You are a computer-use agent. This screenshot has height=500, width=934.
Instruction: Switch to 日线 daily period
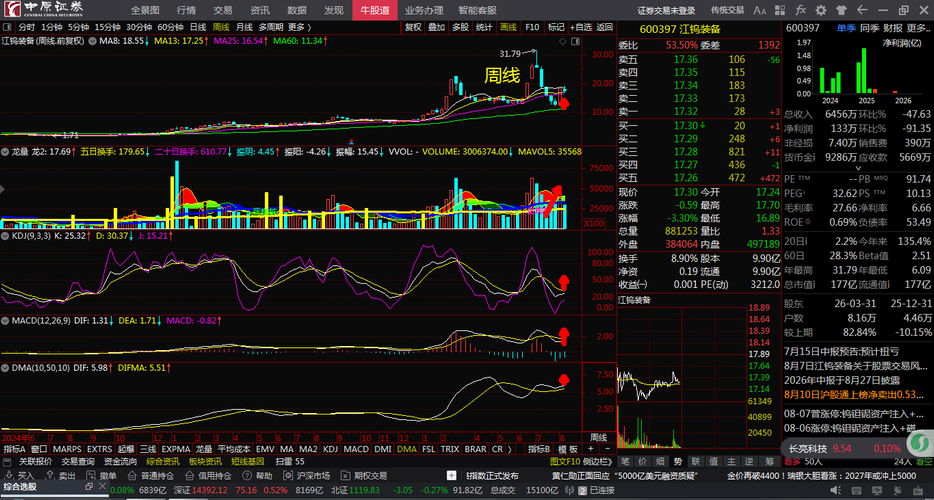(198, 27)
